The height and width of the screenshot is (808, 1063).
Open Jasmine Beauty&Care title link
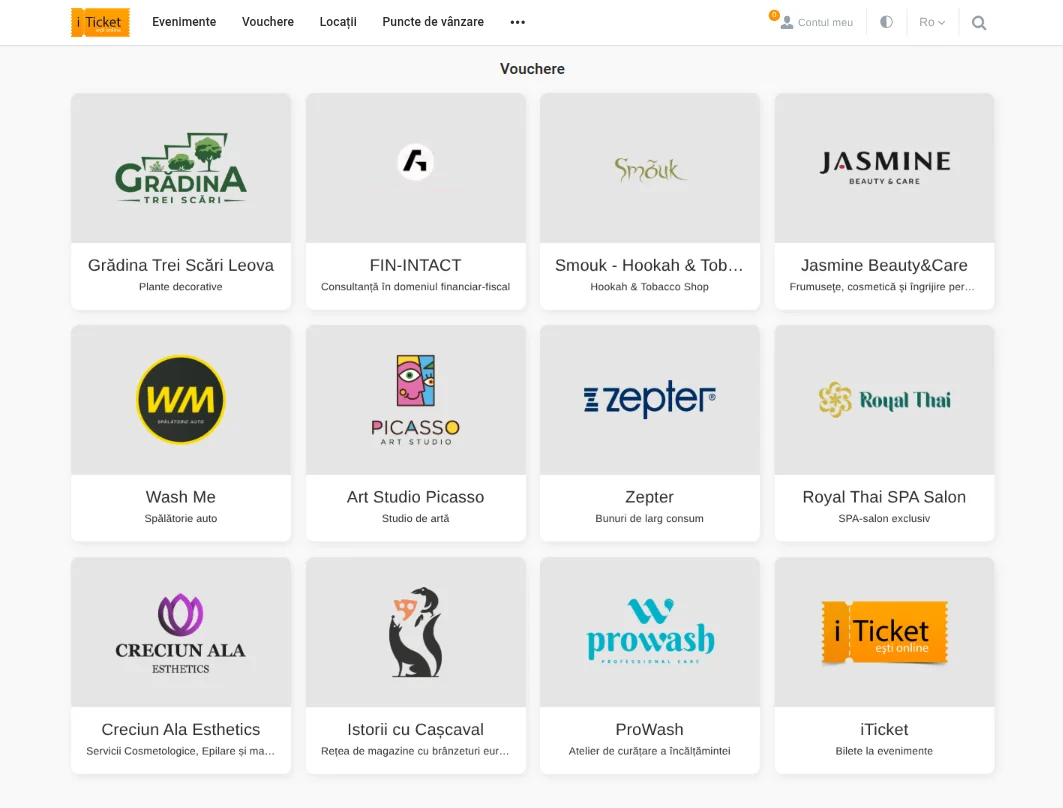884,265
